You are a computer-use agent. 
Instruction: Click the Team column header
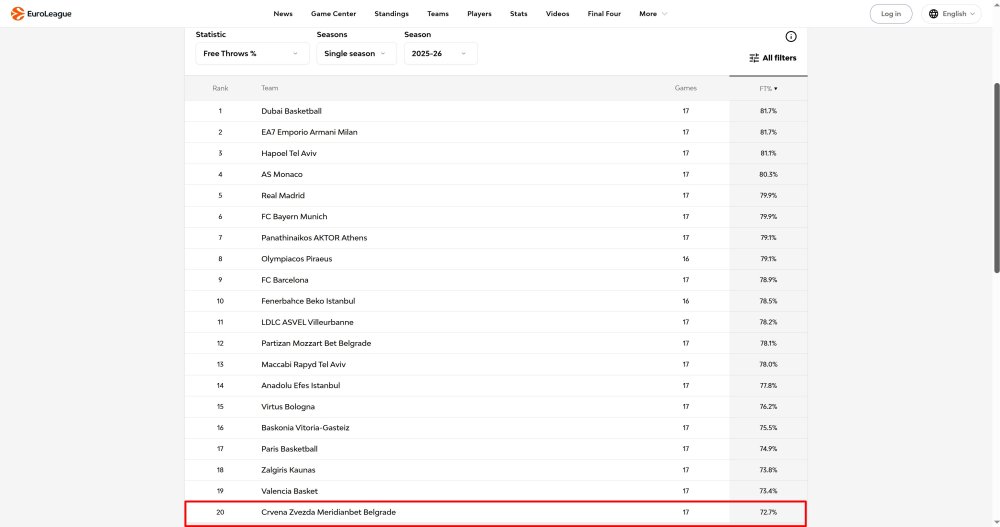269,88
